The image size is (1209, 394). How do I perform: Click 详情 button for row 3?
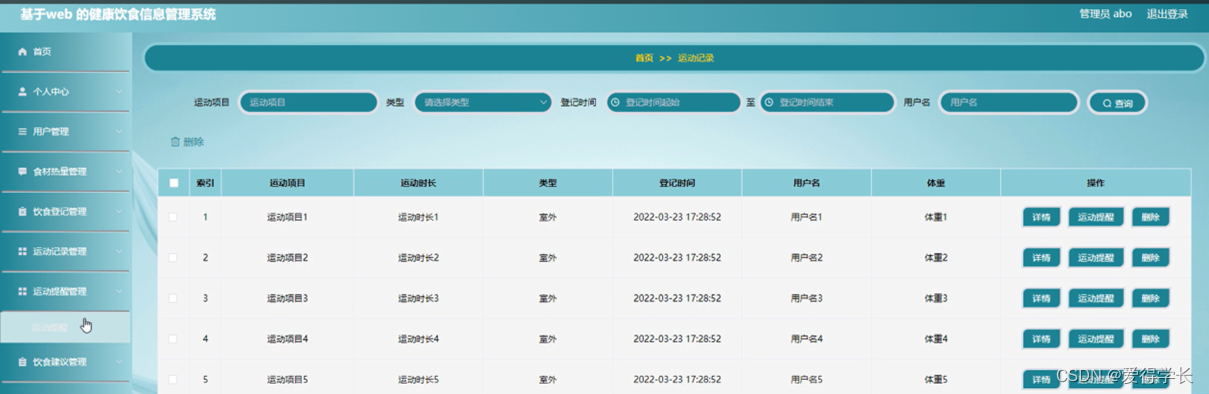click(1041, 298)
